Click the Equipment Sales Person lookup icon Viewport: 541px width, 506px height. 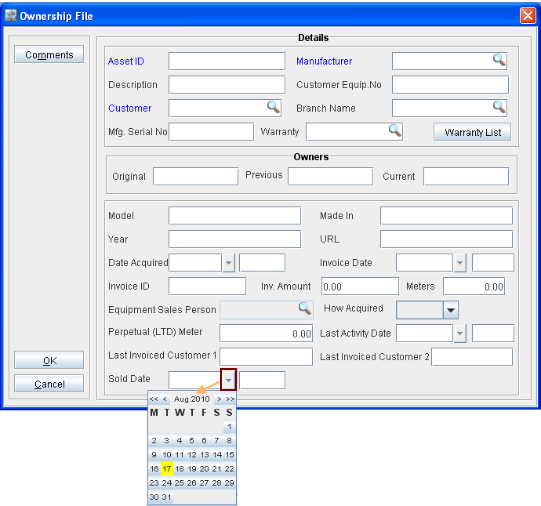(305, 308)
